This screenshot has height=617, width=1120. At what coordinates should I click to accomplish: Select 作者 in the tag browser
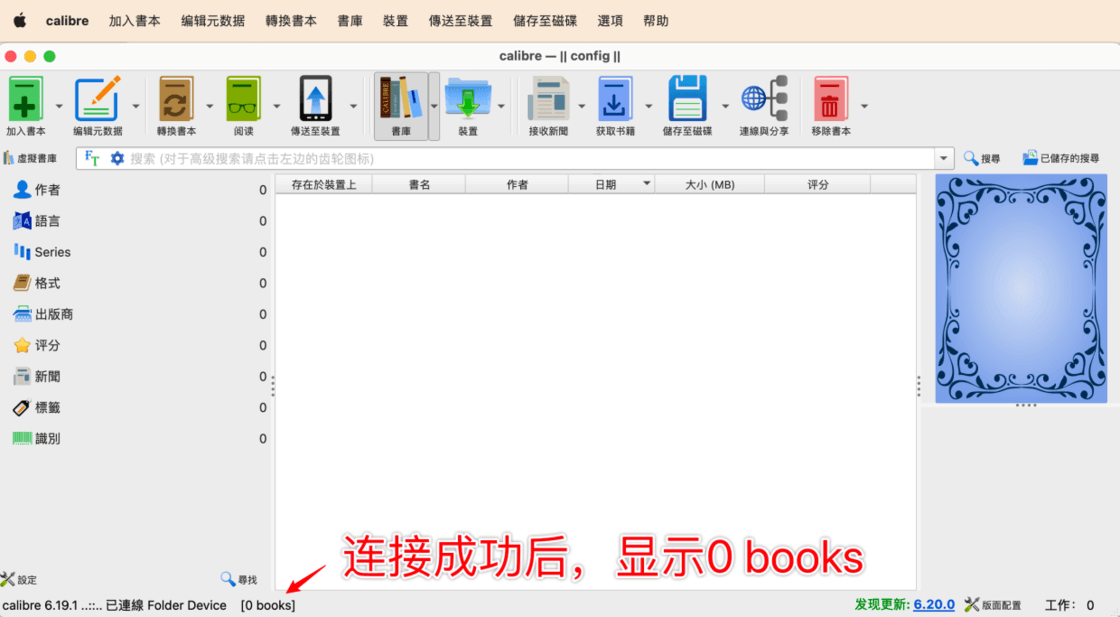[x=47, y=190]
